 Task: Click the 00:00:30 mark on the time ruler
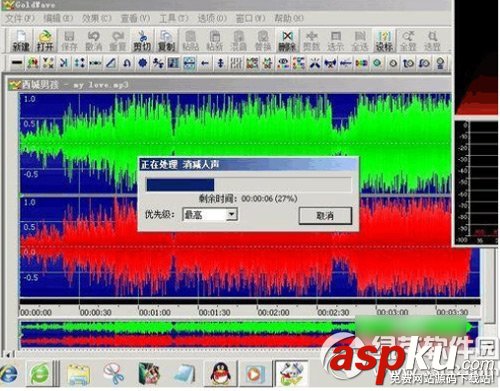(x=95, y=313)
